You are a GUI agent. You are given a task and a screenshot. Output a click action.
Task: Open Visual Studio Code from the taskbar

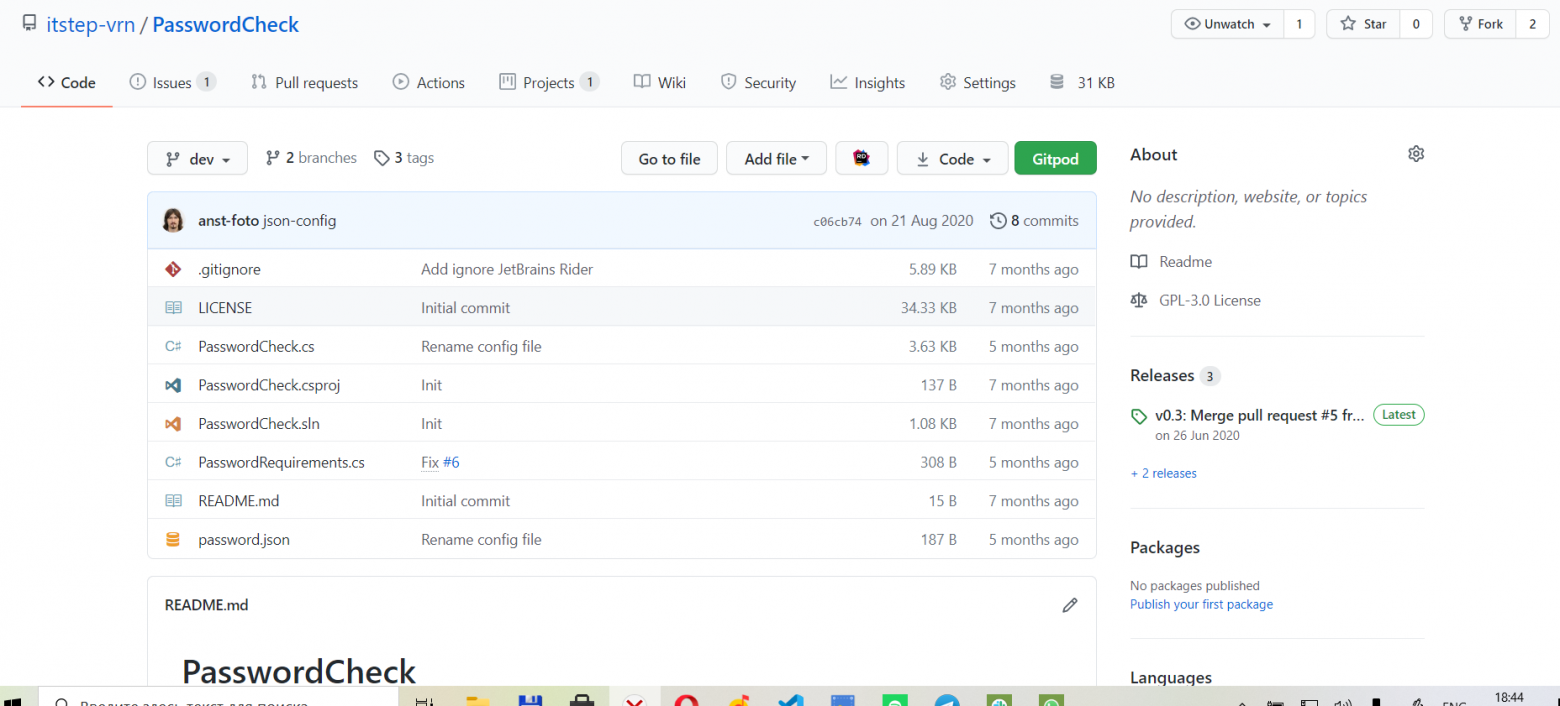point(790,699)
